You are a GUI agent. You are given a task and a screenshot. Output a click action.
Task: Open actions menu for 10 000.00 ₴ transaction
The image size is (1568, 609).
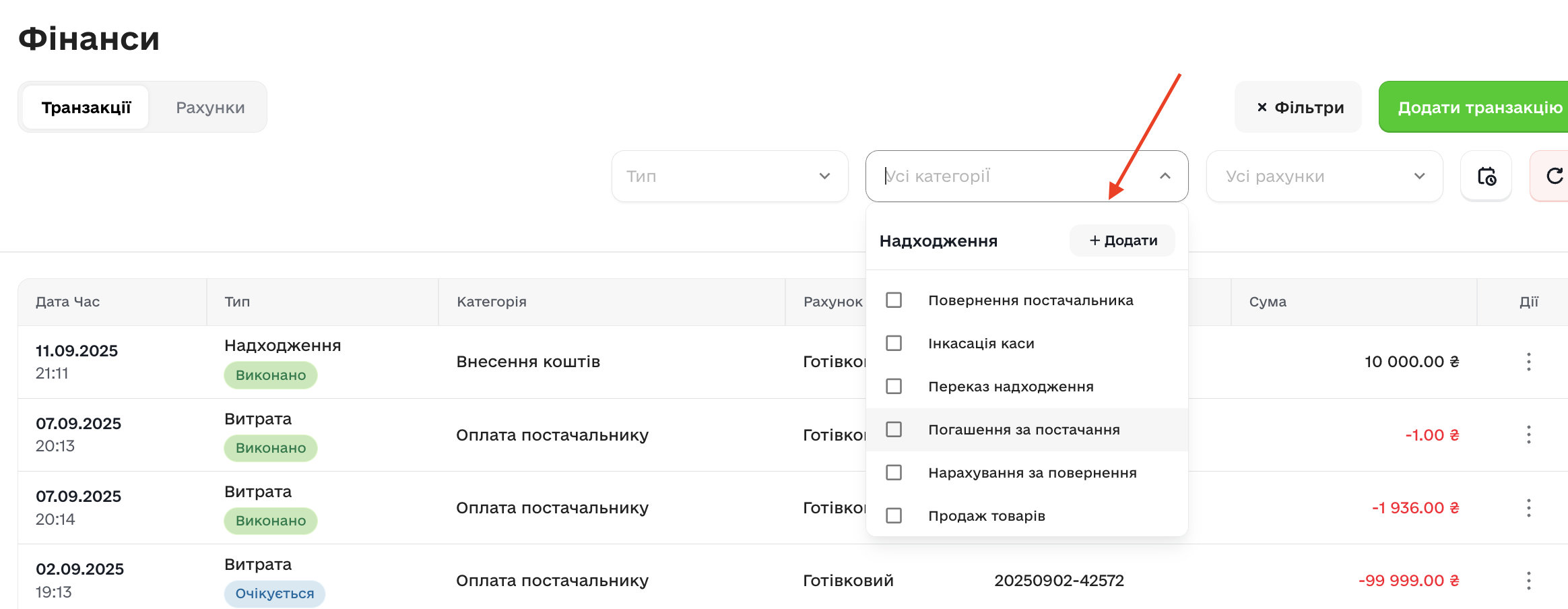point(1528,362)
